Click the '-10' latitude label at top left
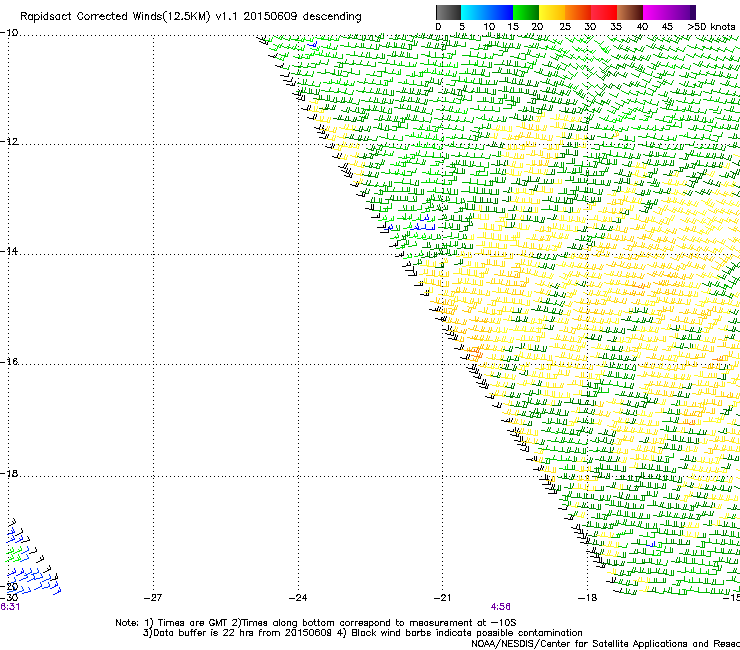The image size is (740, 650). [x=9, y=33]
